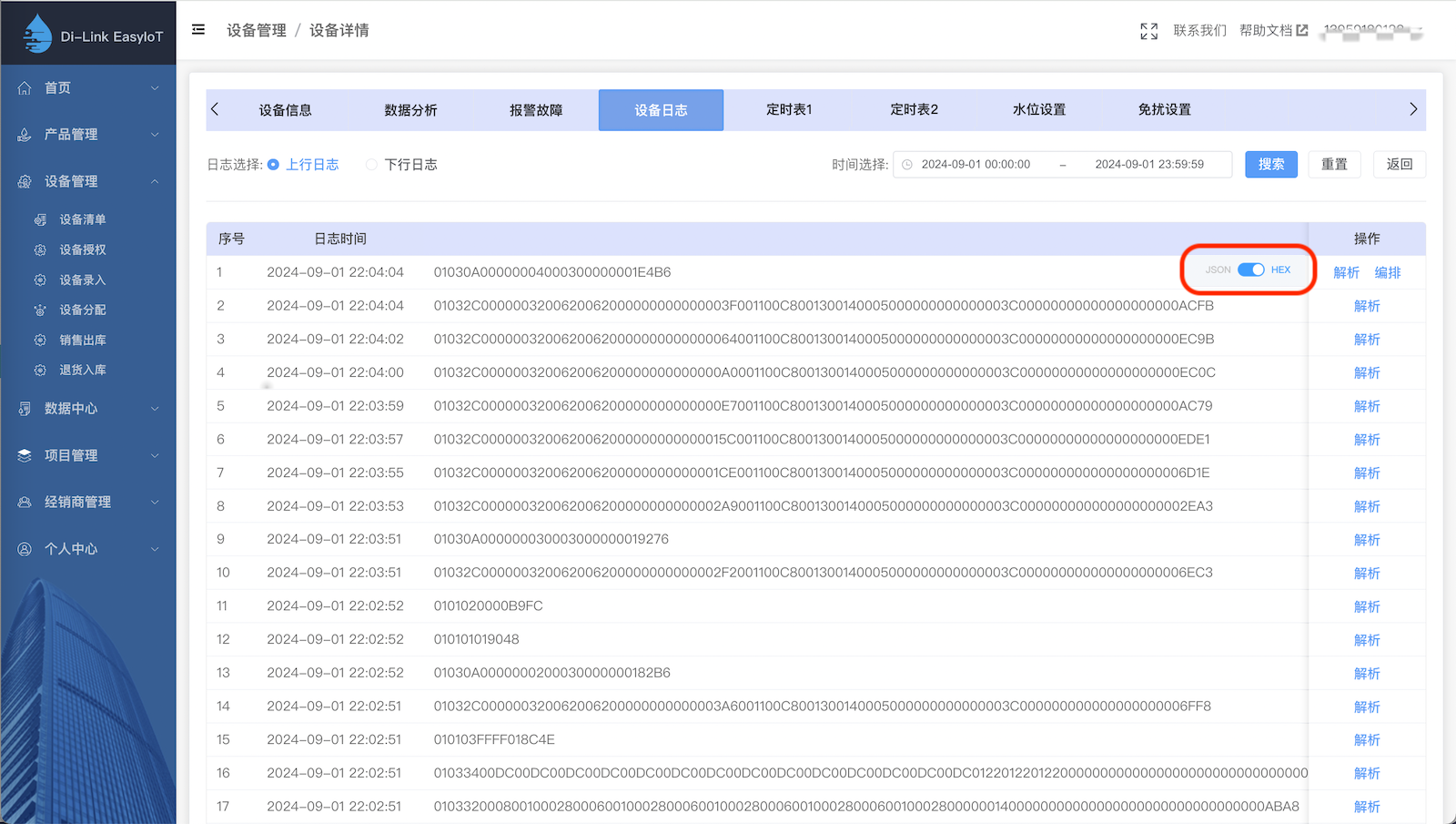Click the 产品管理 icon in sidebar
Screen dimensions: 1456x824
pos(25,135)
